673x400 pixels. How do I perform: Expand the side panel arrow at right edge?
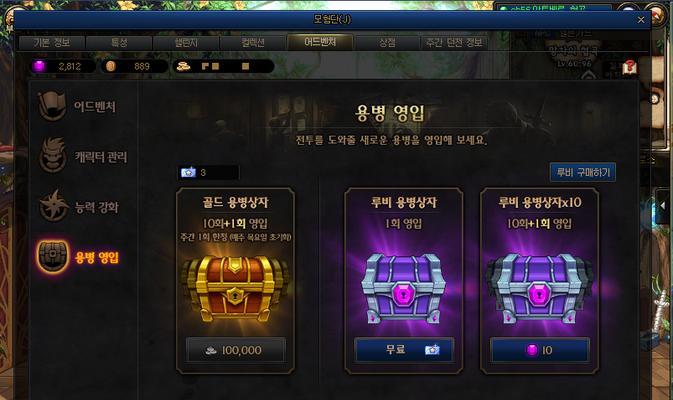coord(663,206)
